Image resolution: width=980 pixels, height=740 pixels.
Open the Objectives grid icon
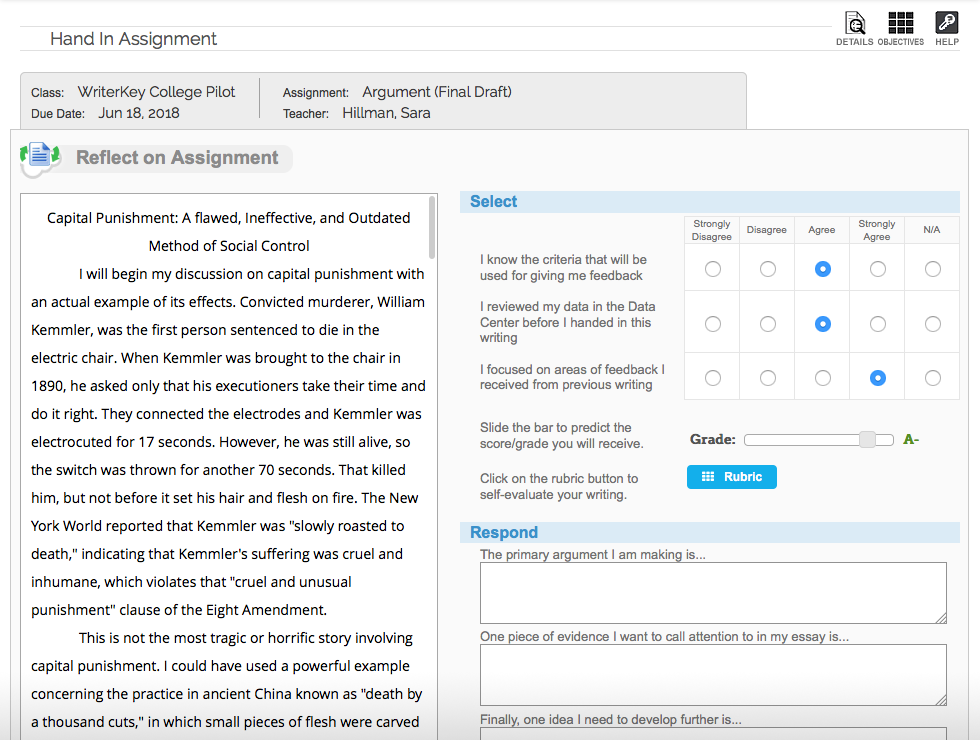click(x=900, y=24)
